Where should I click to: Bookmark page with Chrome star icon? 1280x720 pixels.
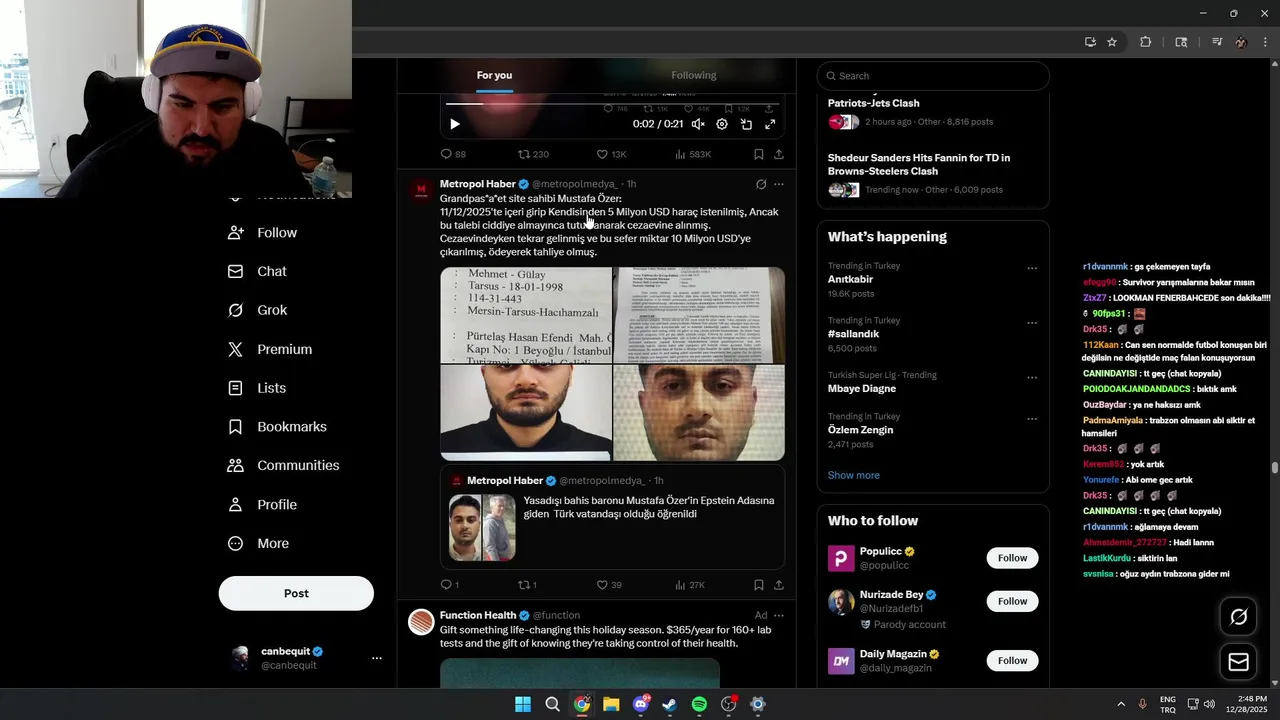point(1112,42)
